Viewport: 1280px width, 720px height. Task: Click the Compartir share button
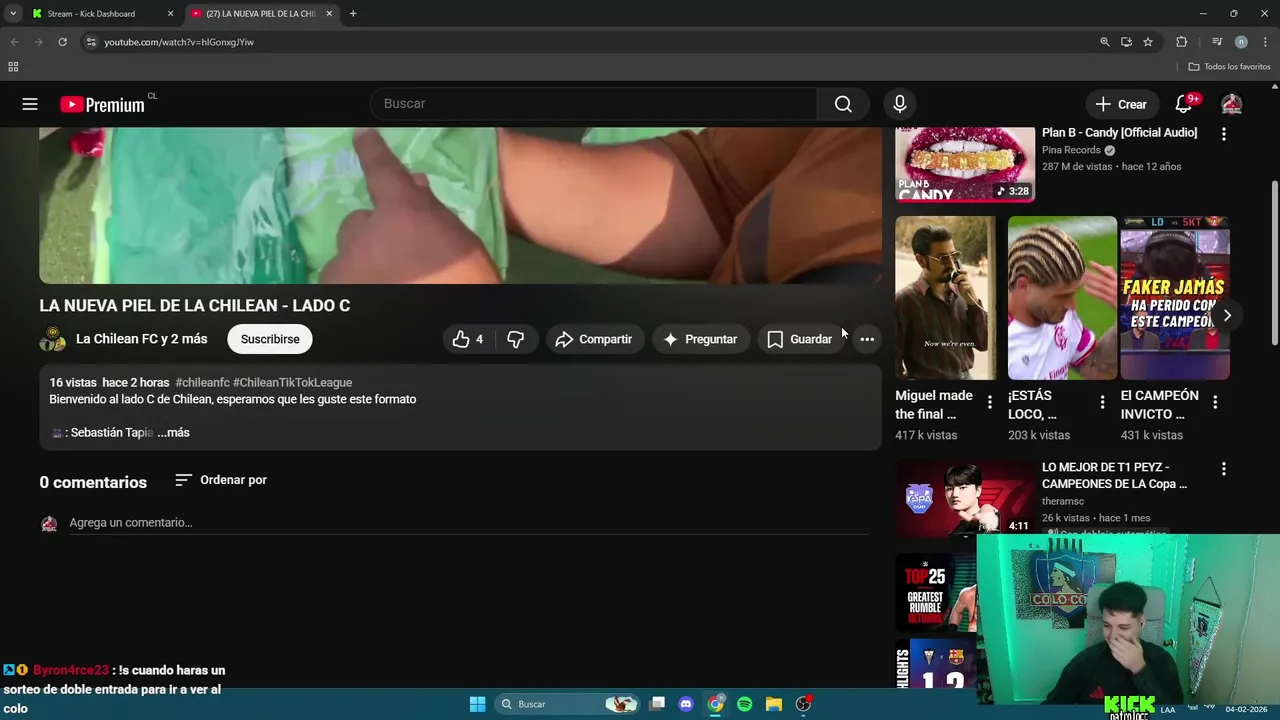click(x=594, y=339)
